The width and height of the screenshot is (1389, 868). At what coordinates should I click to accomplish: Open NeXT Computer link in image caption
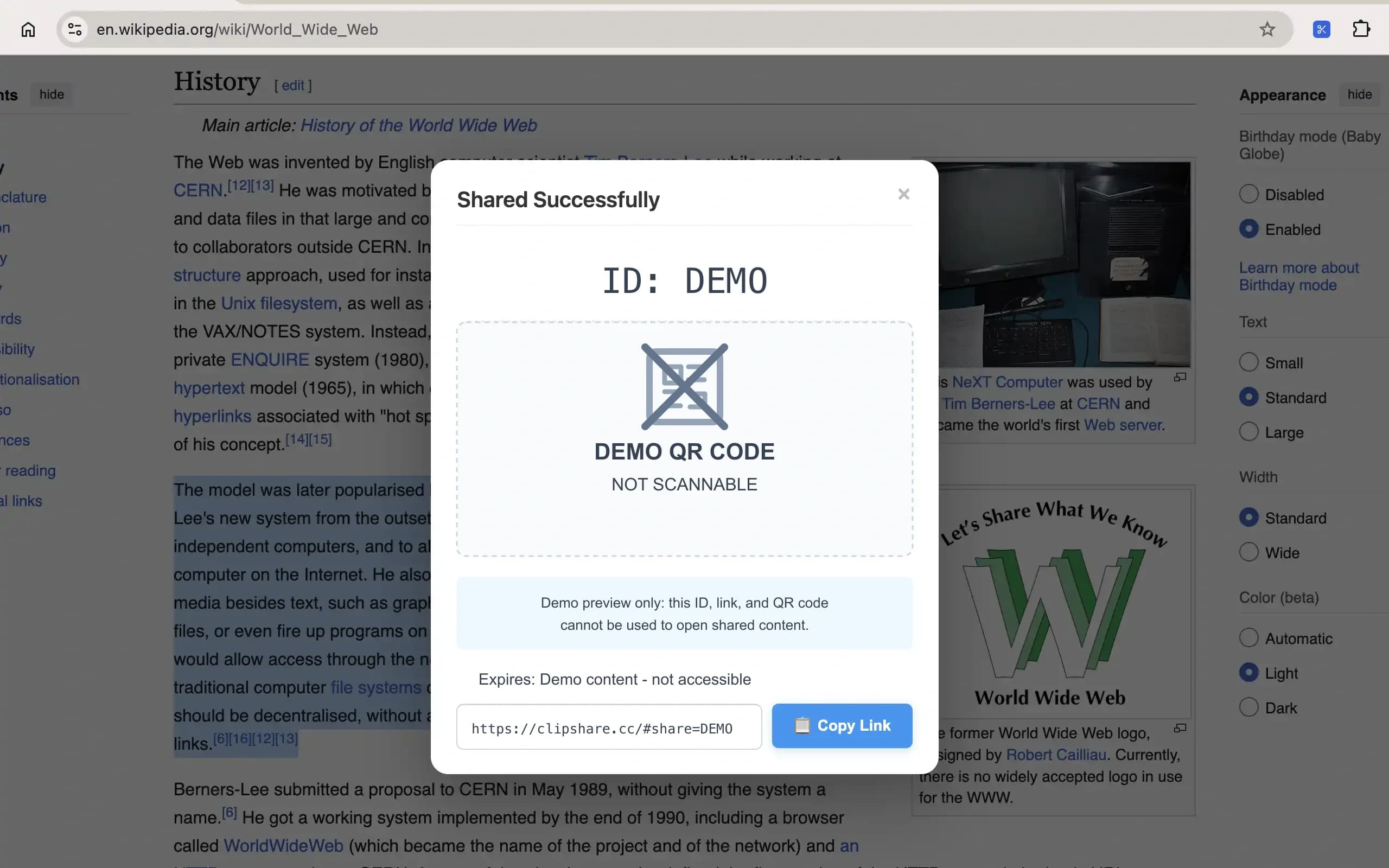(1008, 382)
